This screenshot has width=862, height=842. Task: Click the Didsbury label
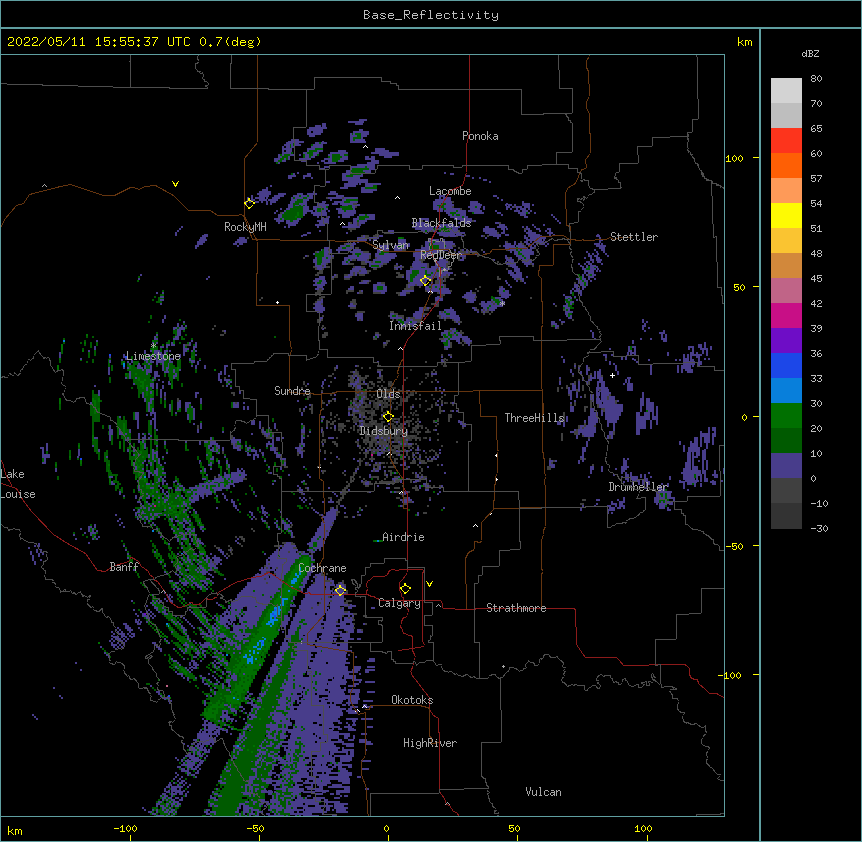(384, 431)
